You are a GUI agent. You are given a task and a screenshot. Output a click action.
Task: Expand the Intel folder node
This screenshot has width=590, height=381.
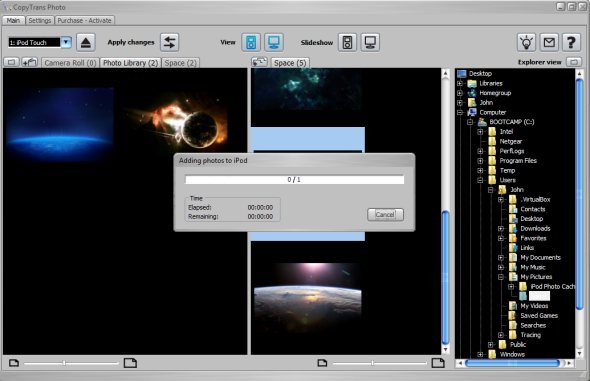[480, 132]
